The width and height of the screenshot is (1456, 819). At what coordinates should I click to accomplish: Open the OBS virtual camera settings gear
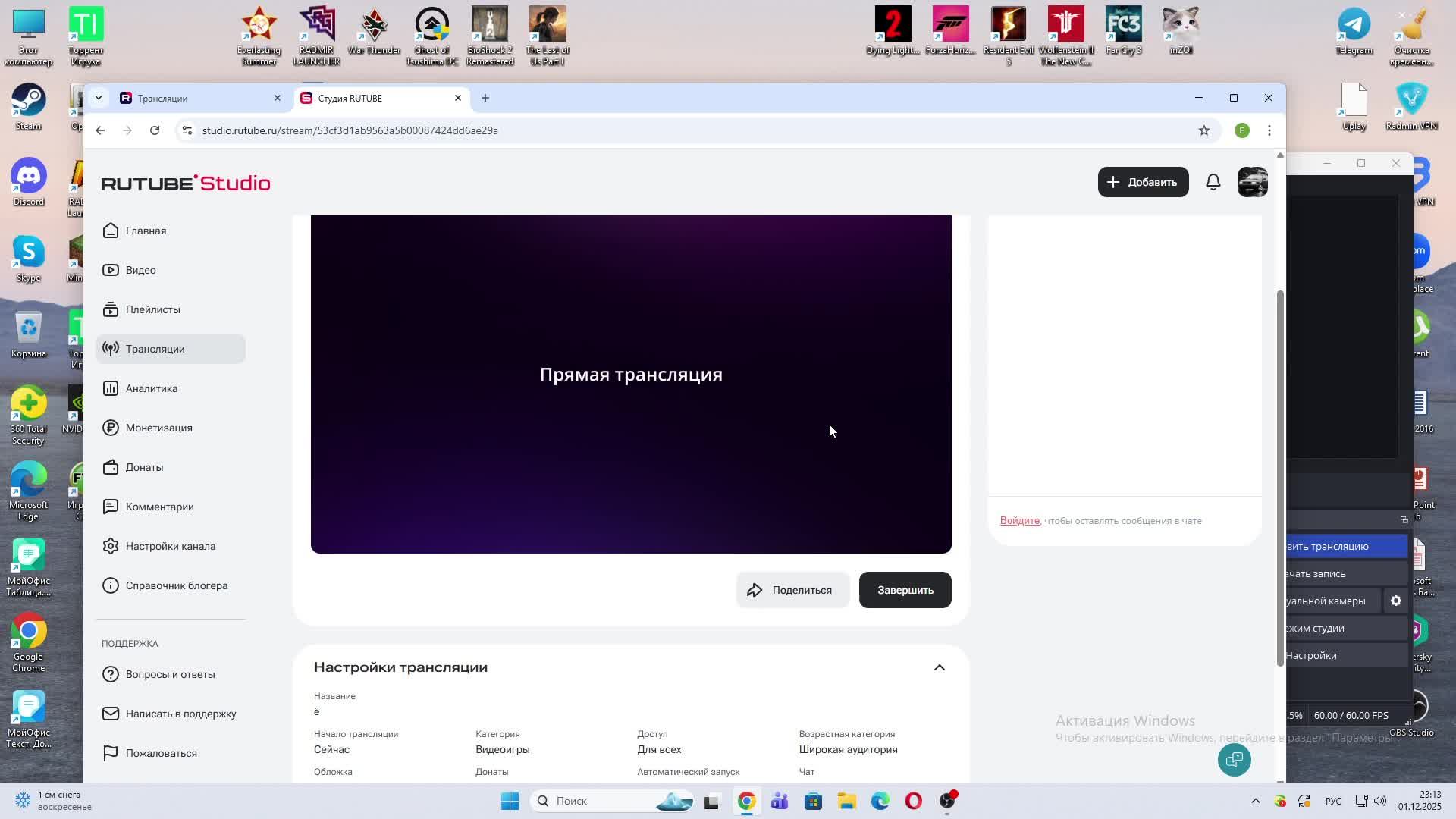(1395, 601)
